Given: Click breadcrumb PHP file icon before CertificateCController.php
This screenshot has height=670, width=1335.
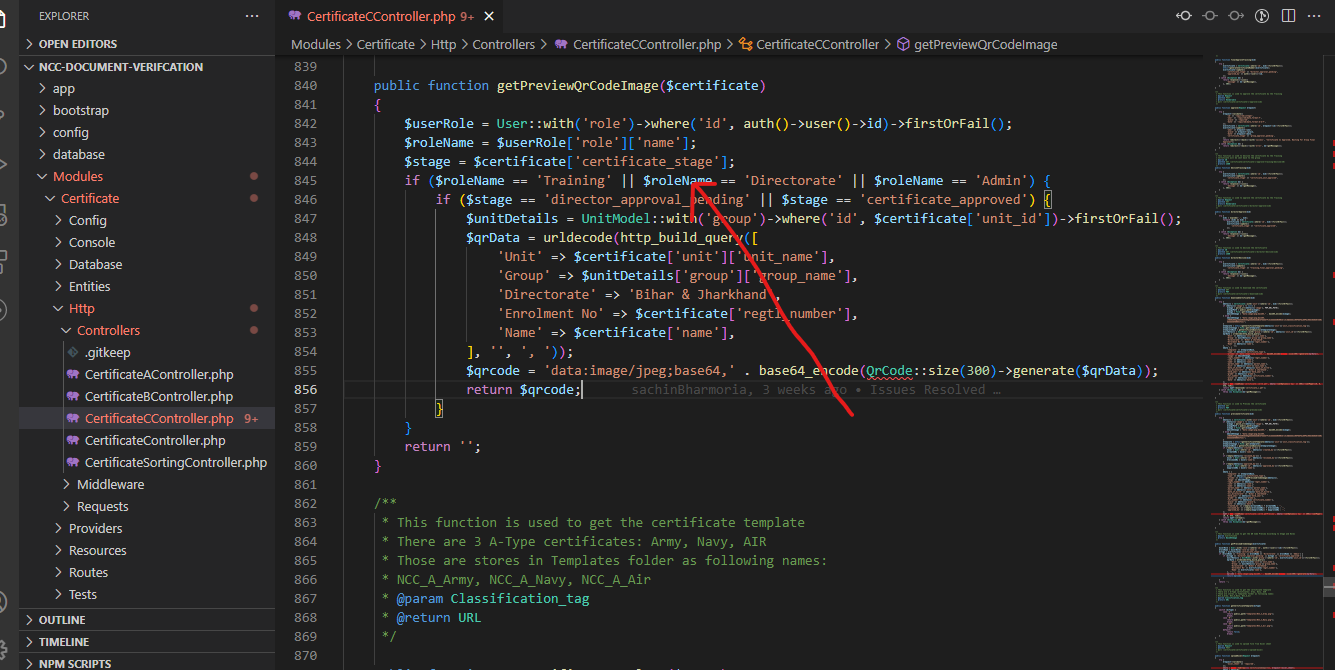Looking at the screenshot, I should (561, 44).
